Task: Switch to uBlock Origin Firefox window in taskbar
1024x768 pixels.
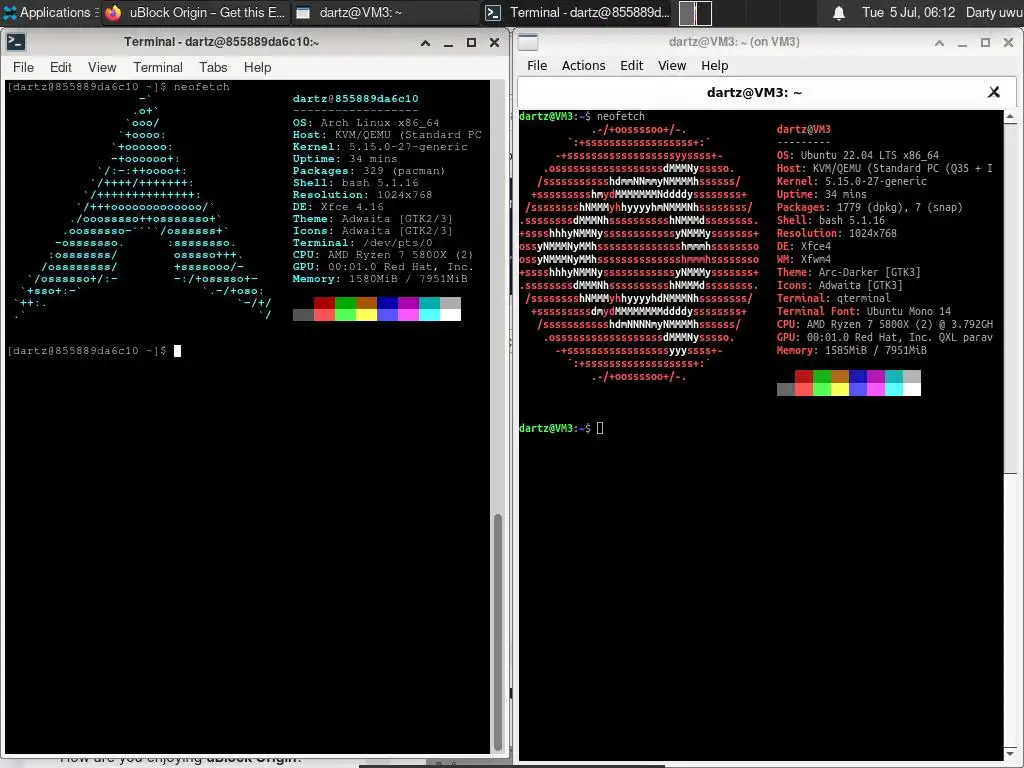Action: coord(195,12)
